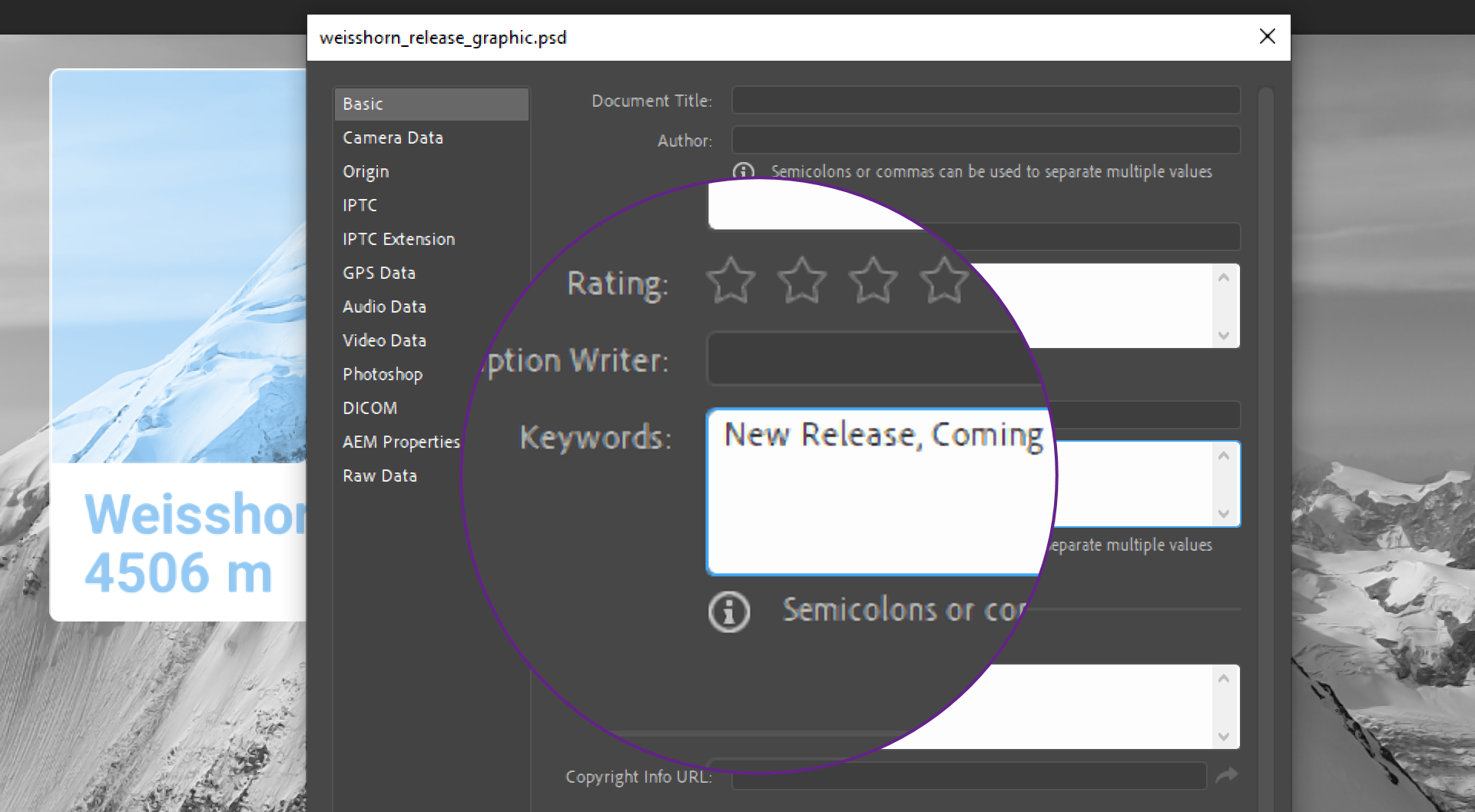Viewport: 1475px width, 812px height.
Task: Select the AEM Properties category
Action: click(401, 442)
